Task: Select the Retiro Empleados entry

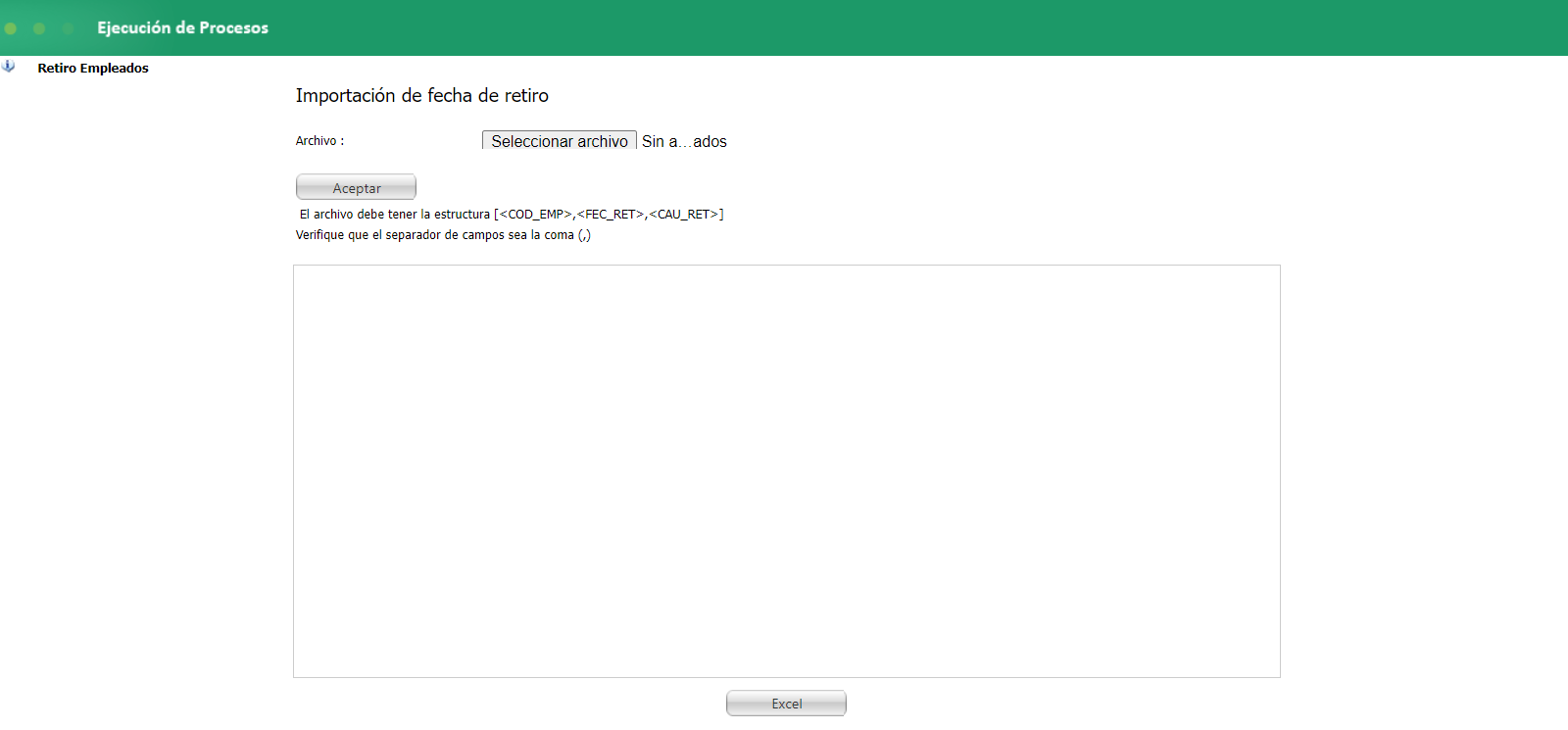Action: coord(93,69)
